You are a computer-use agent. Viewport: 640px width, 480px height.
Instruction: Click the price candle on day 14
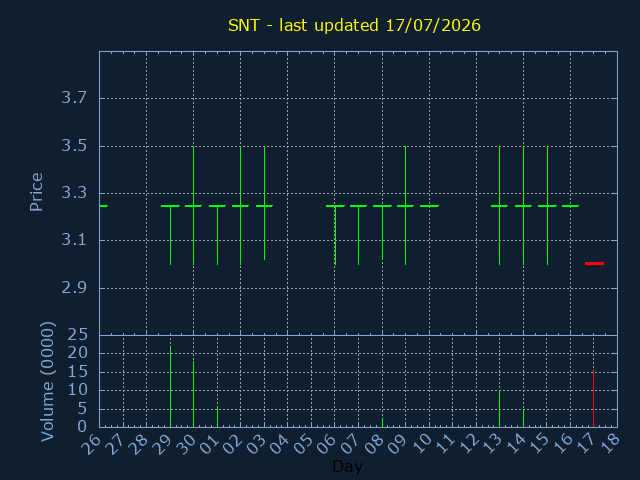(524, 206)
